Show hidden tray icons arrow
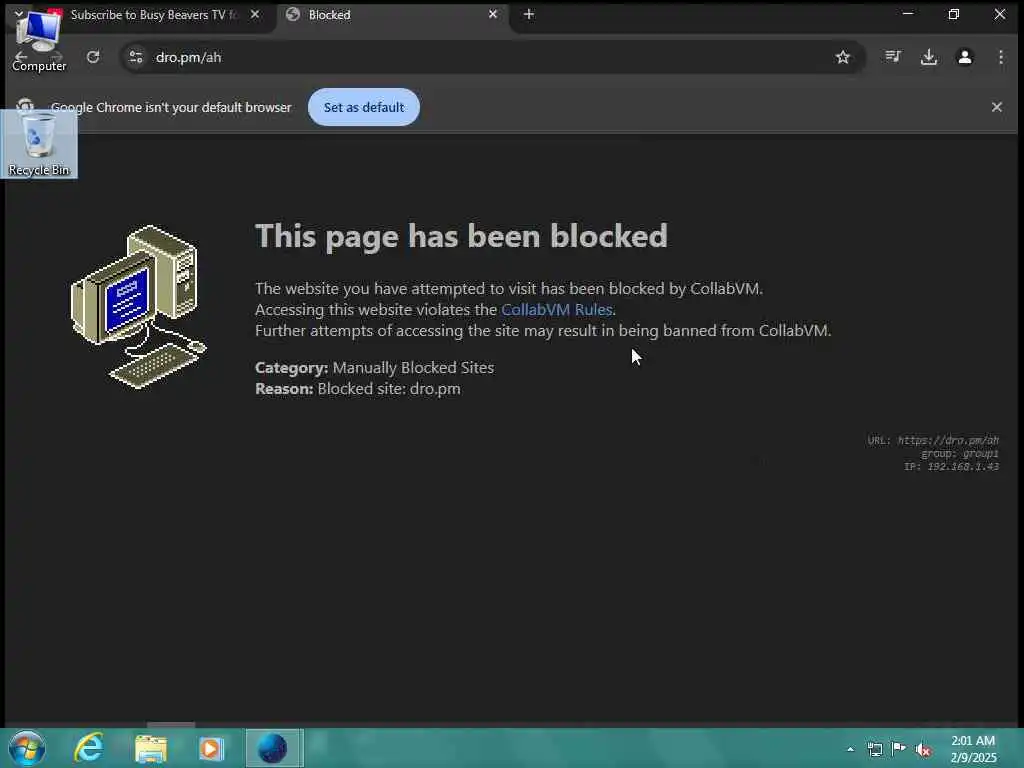 pyautogui.click(x=850, y=749)
